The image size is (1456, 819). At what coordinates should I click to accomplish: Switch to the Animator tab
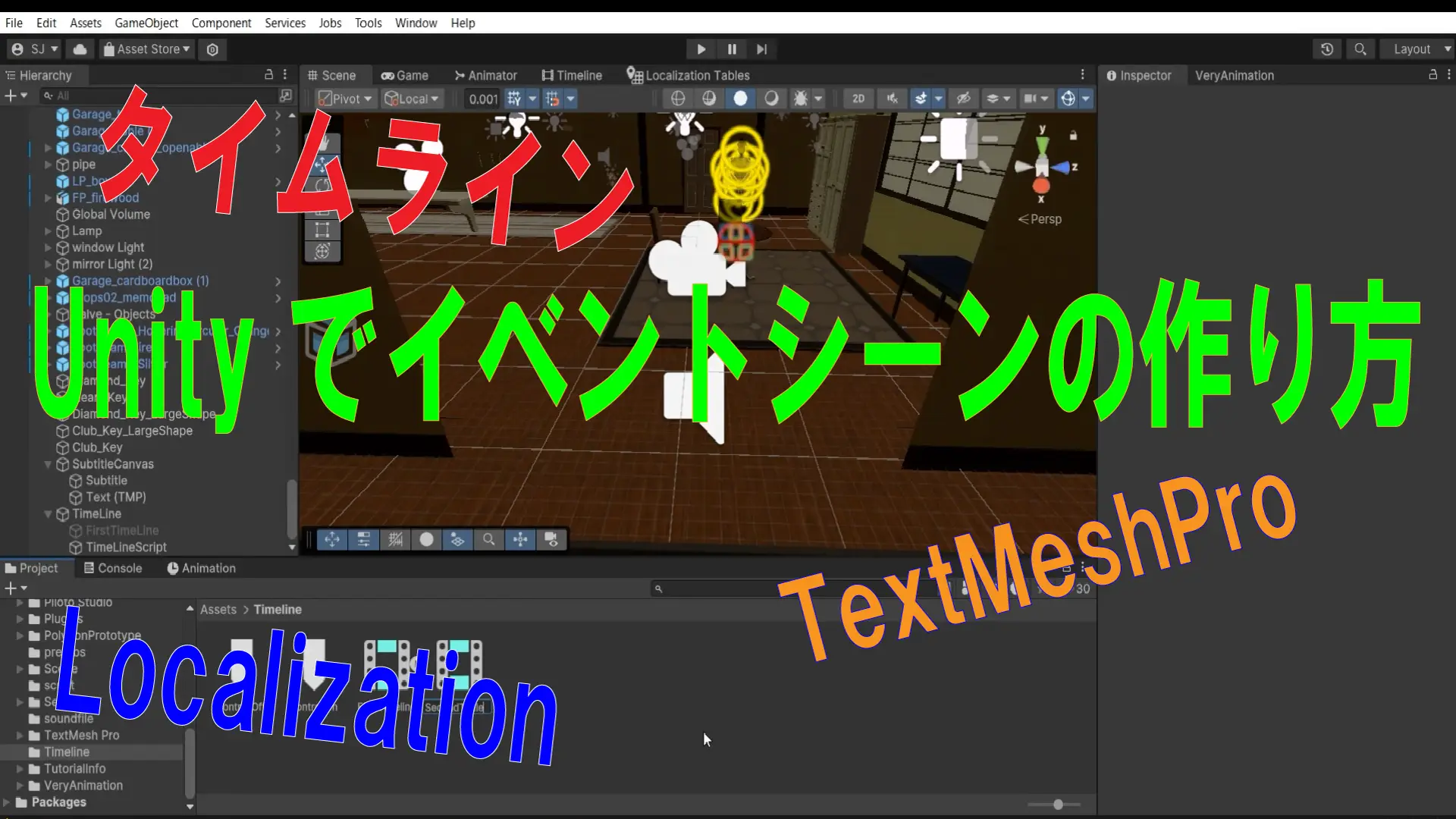485,76
